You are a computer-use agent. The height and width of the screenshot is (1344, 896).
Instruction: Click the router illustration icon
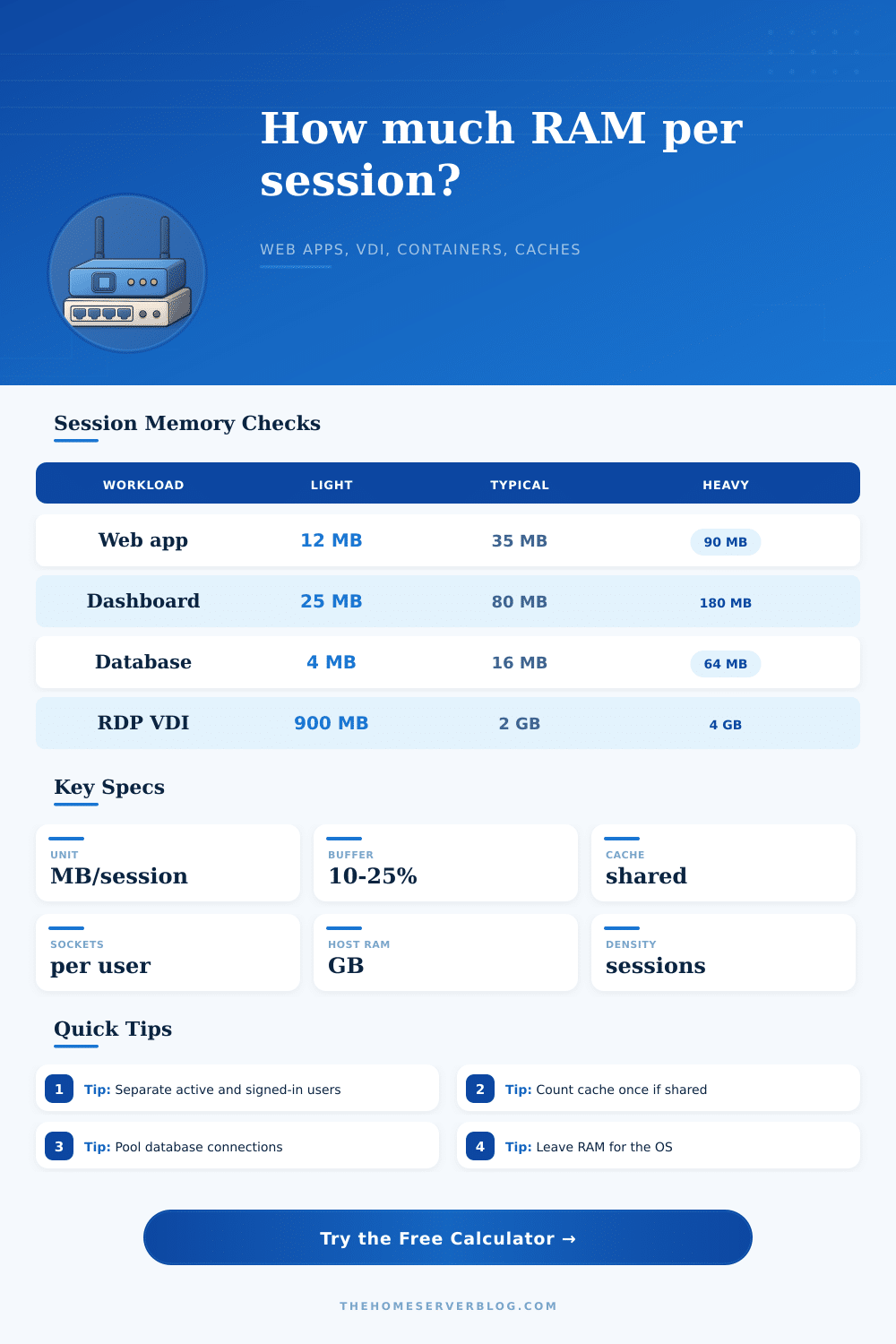click(127, 273)
